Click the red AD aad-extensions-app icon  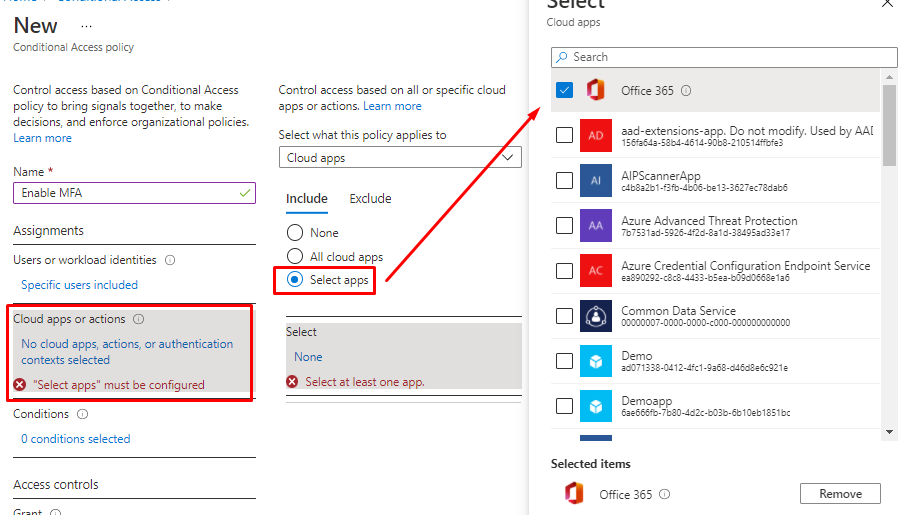pyautogui.click(x=596, y=135)
